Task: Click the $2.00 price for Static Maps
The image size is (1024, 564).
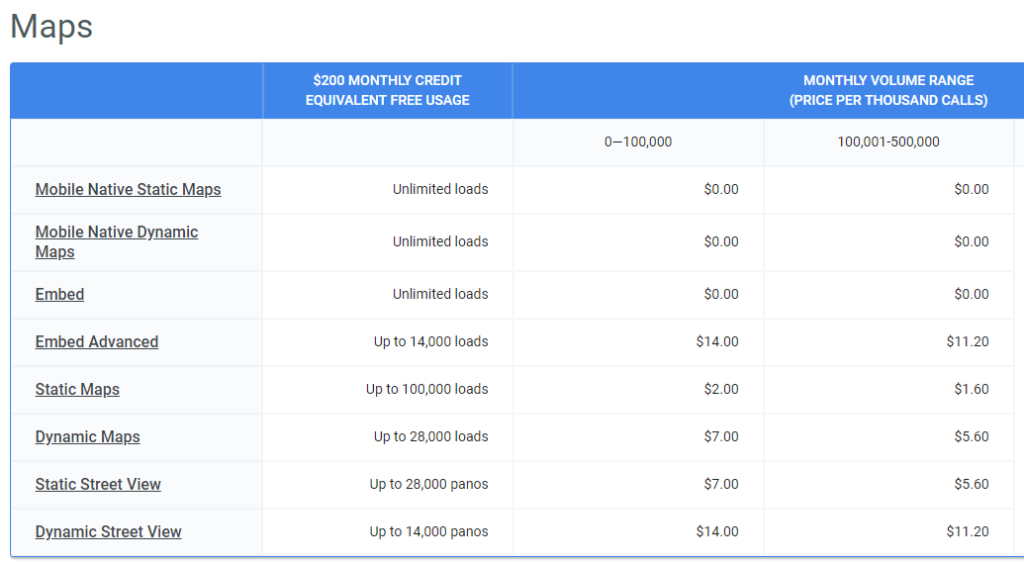Action: point(721,389)
